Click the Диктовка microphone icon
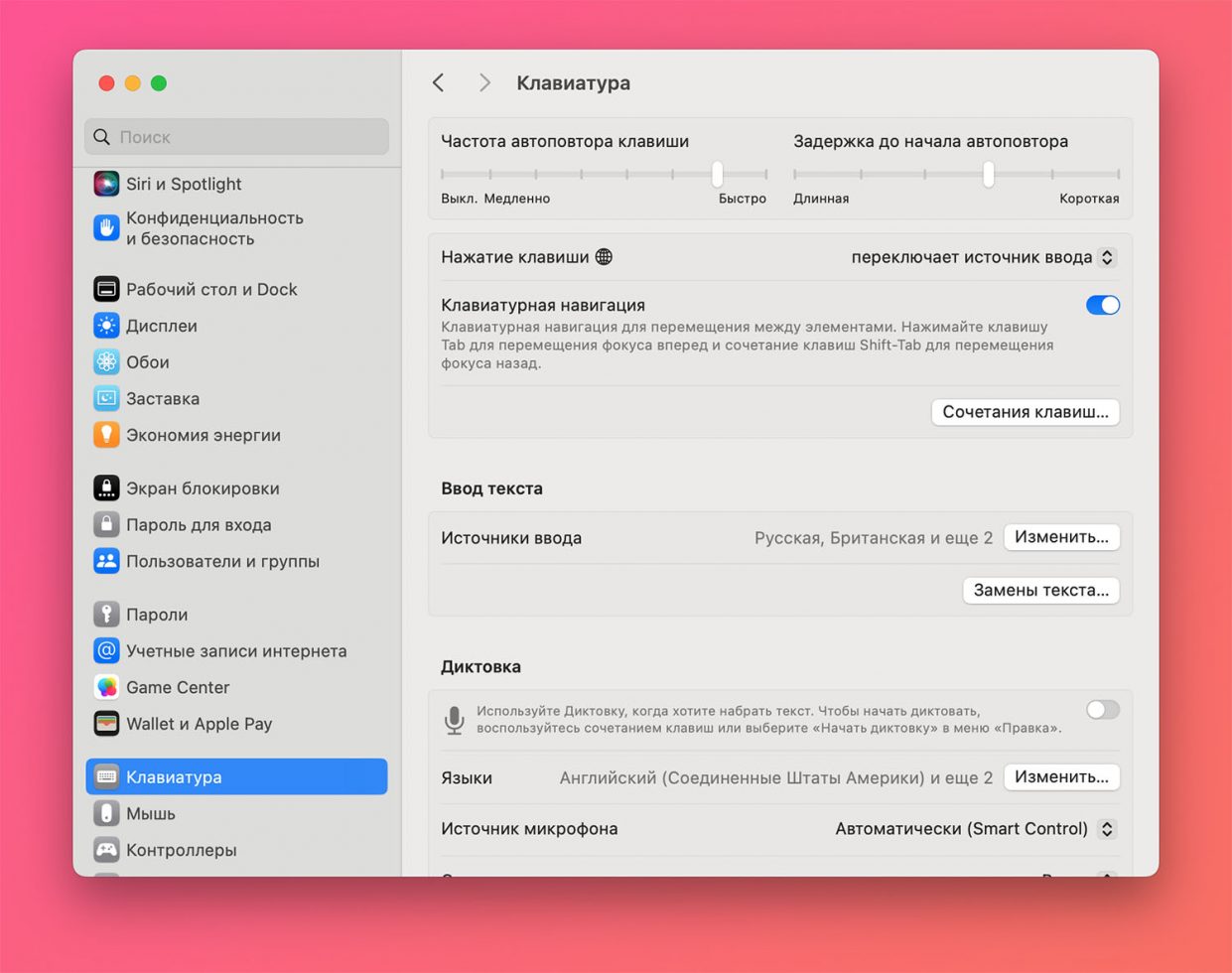Viewport: 1232px width, 973px height. 454,720
